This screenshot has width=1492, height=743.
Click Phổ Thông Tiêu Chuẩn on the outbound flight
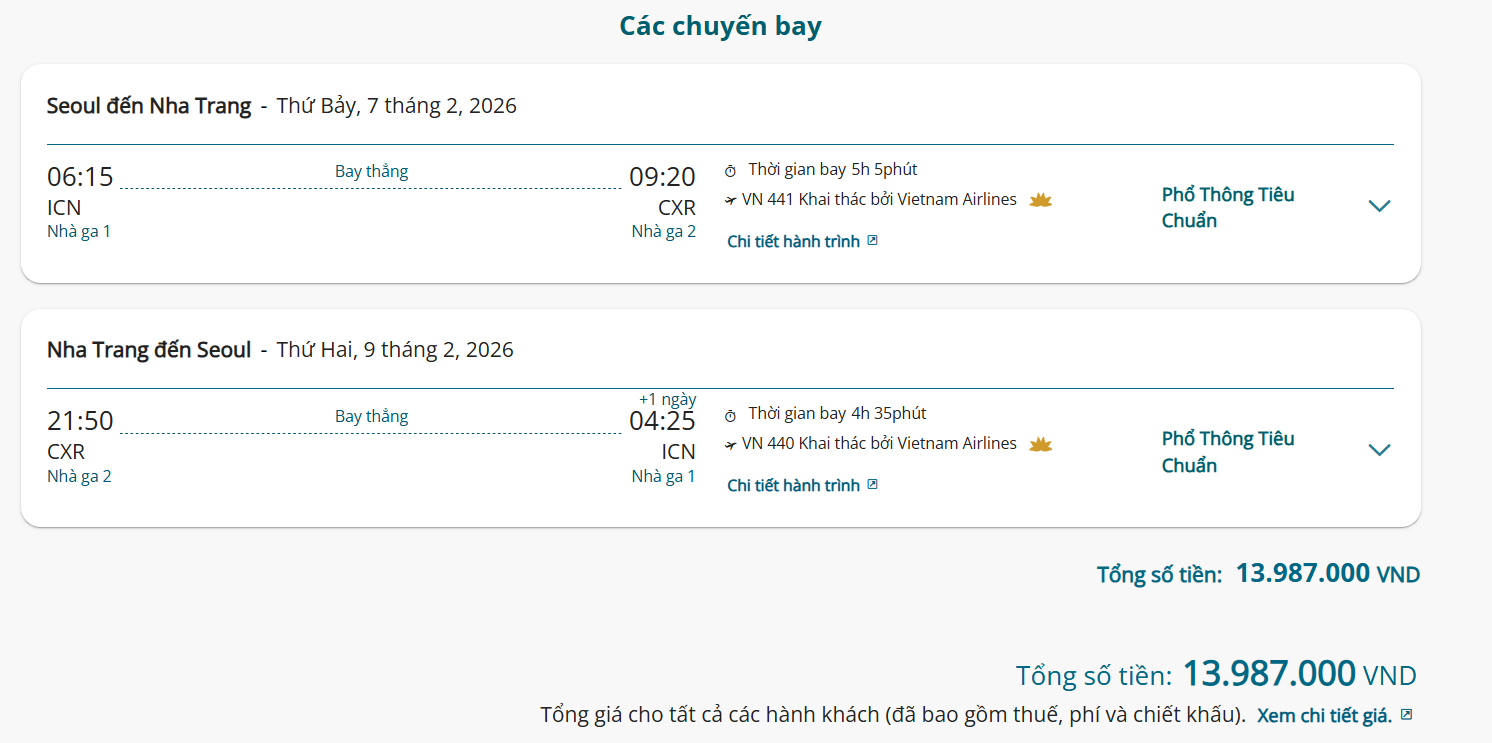[x=1227, y=207]
